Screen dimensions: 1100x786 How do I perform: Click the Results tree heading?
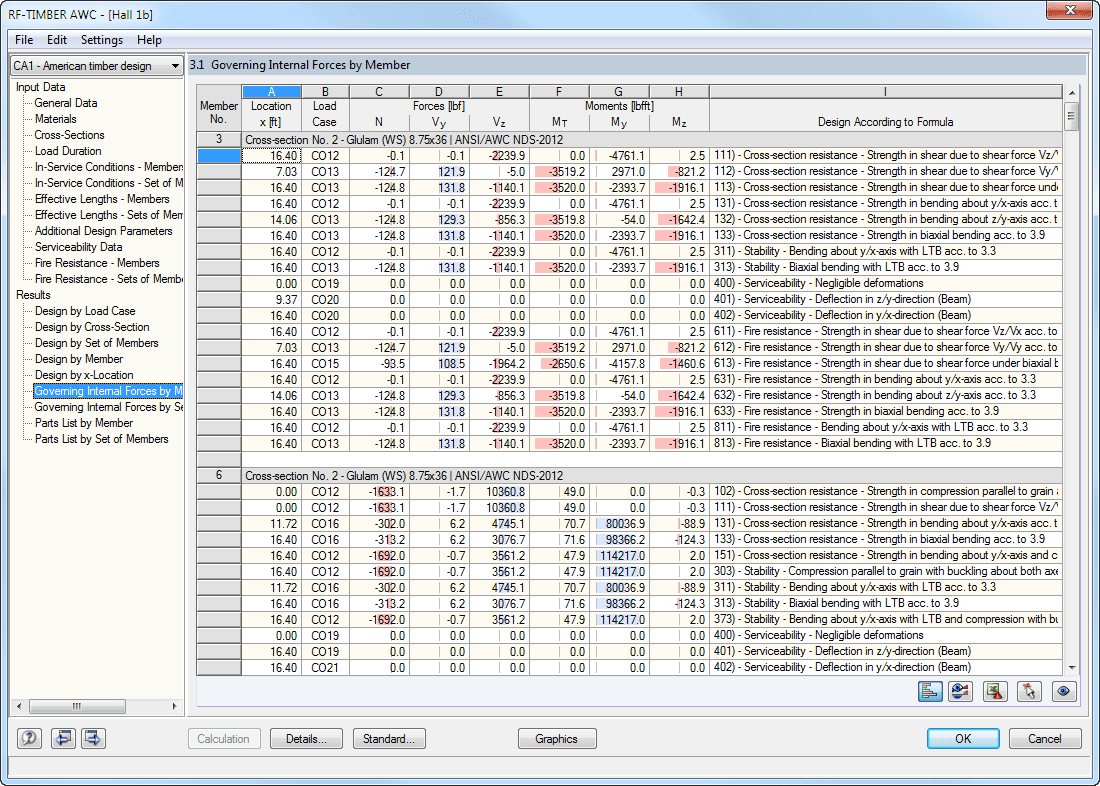[33, 295]
